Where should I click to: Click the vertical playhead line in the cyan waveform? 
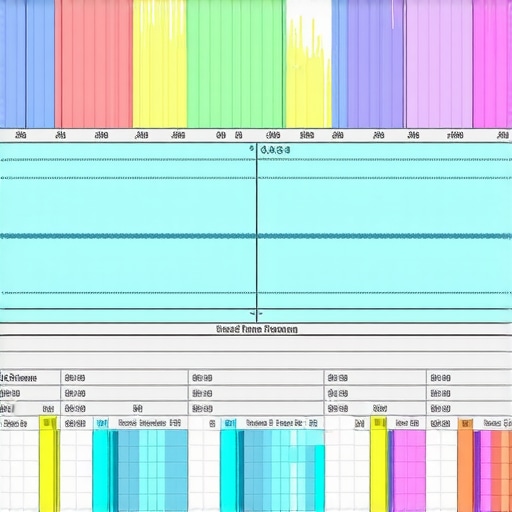(257, 232)
